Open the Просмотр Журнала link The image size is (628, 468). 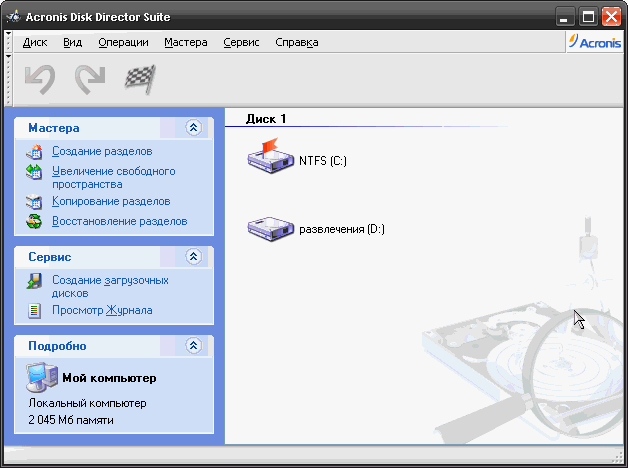point(102,310)
